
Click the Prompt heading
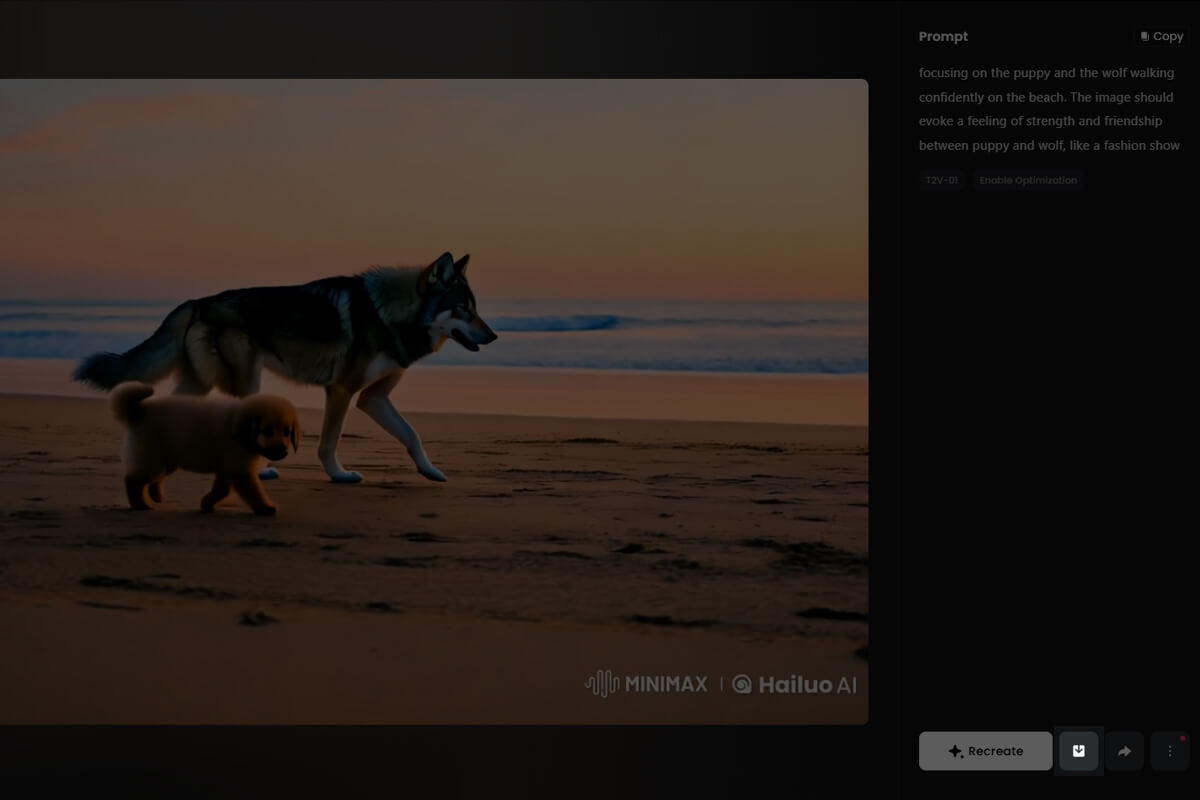click(943, 36)
